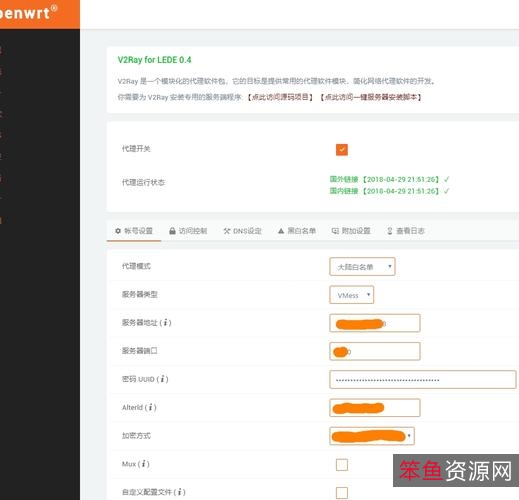Focus the 服务器地址 input field
Screen dimensions: 519x500
(x=375, y=323)
